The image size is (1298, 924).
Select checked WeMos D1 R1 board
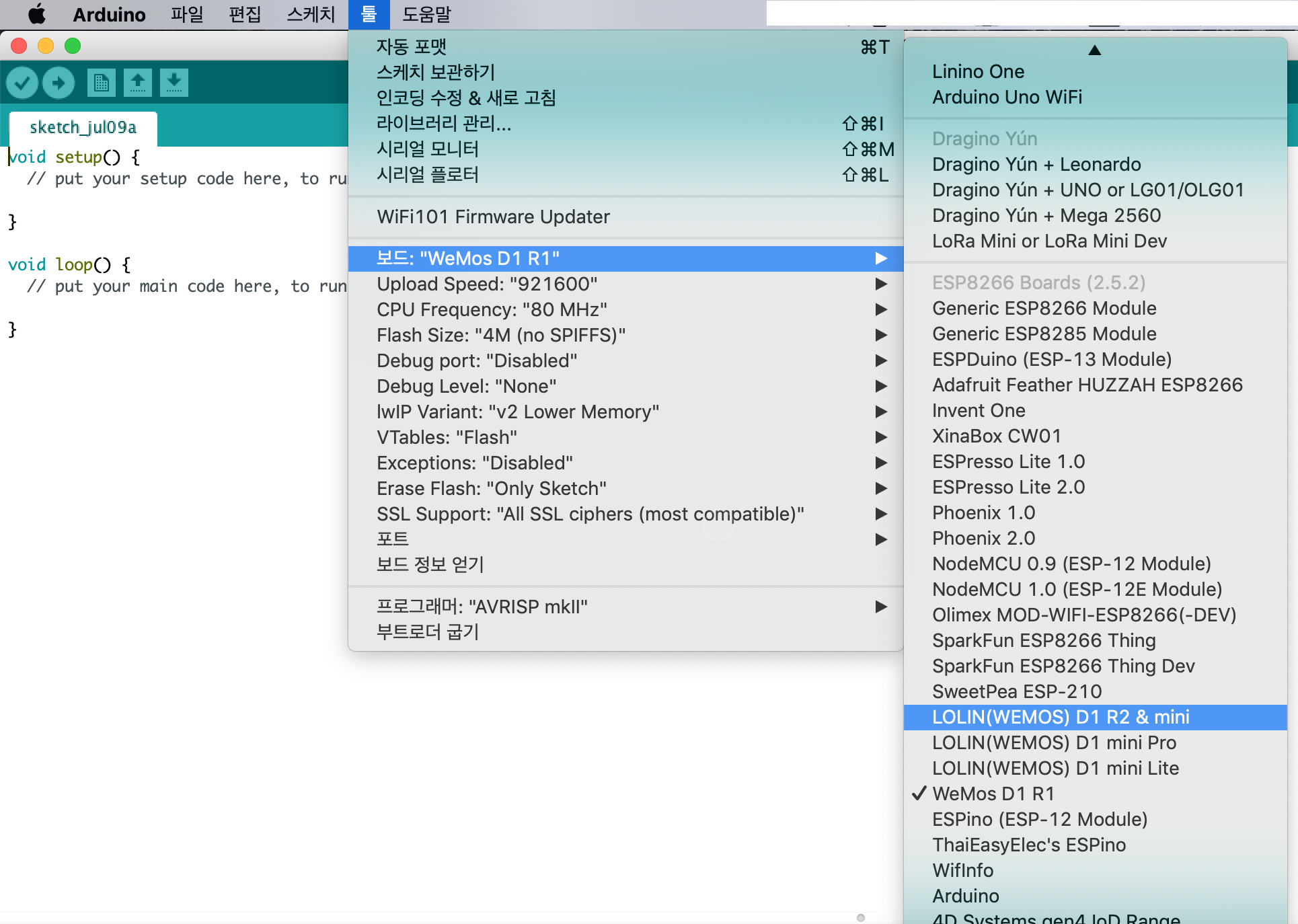coord(1095,794)
